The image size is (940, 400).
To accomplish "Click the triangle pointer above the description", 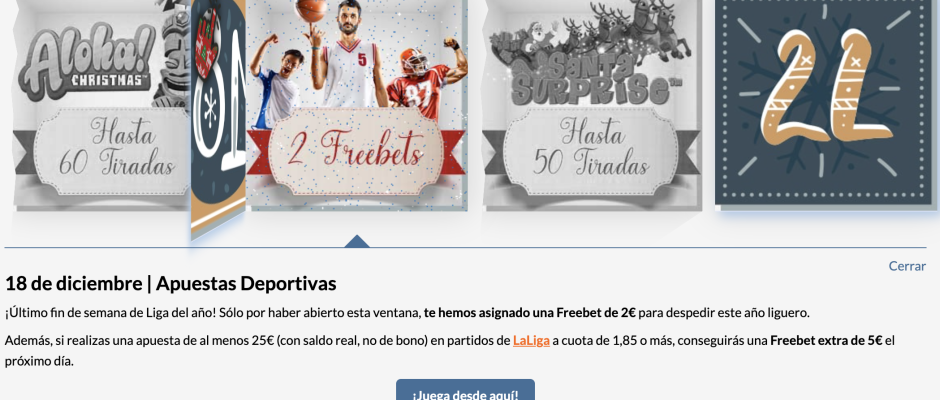I will 357,241.
